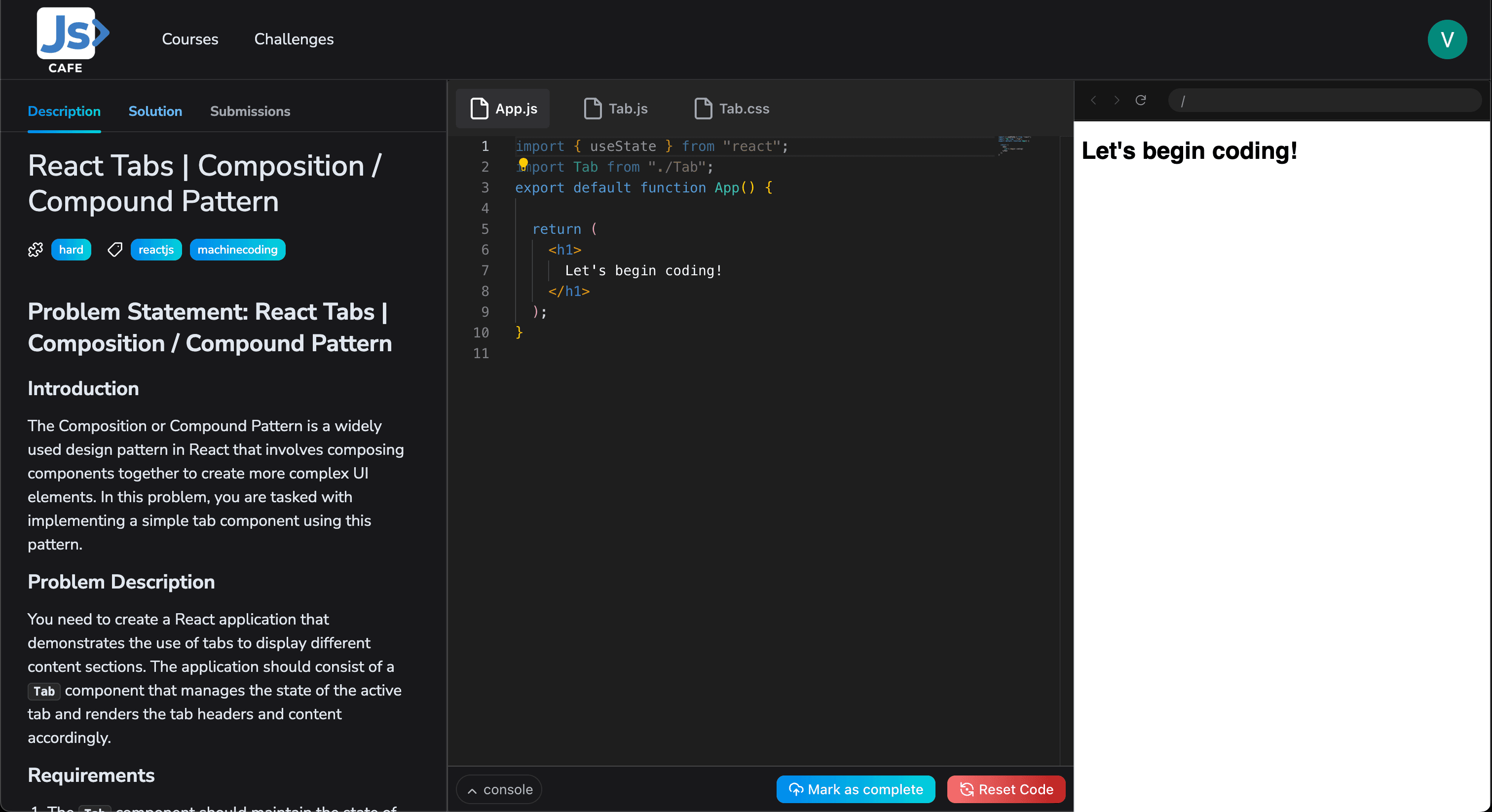Click the Tab.js file icon
The height and width of the screenshot is (812, 1492).
(593, 109)
